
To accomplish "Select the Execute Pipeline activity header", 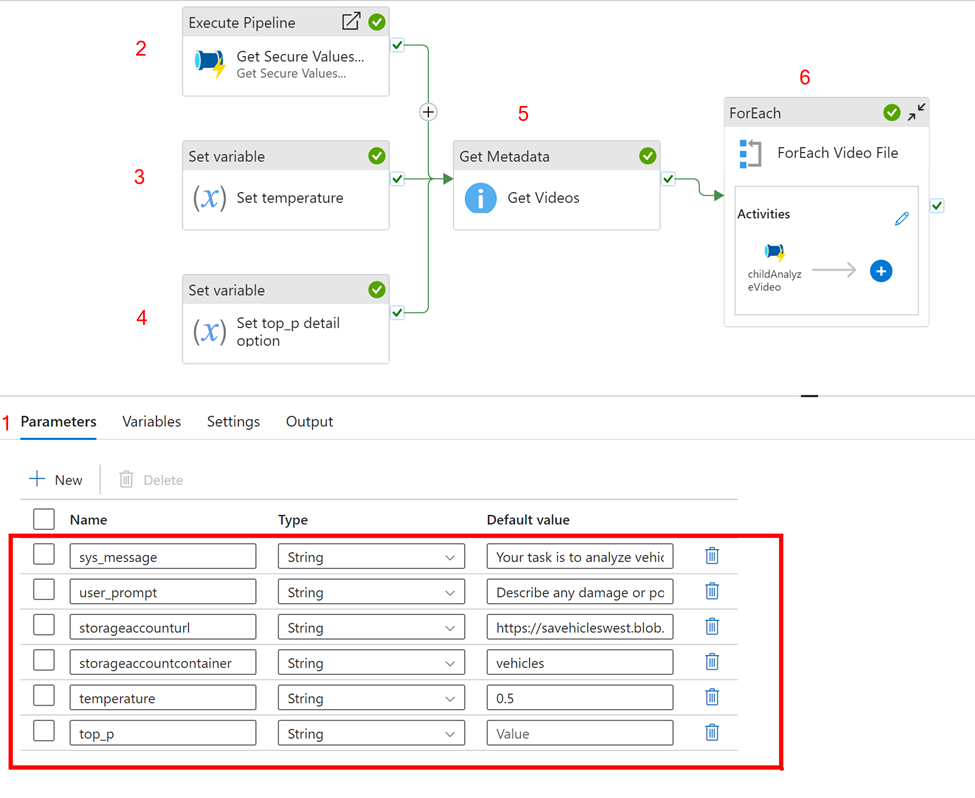I will [286, 22].
